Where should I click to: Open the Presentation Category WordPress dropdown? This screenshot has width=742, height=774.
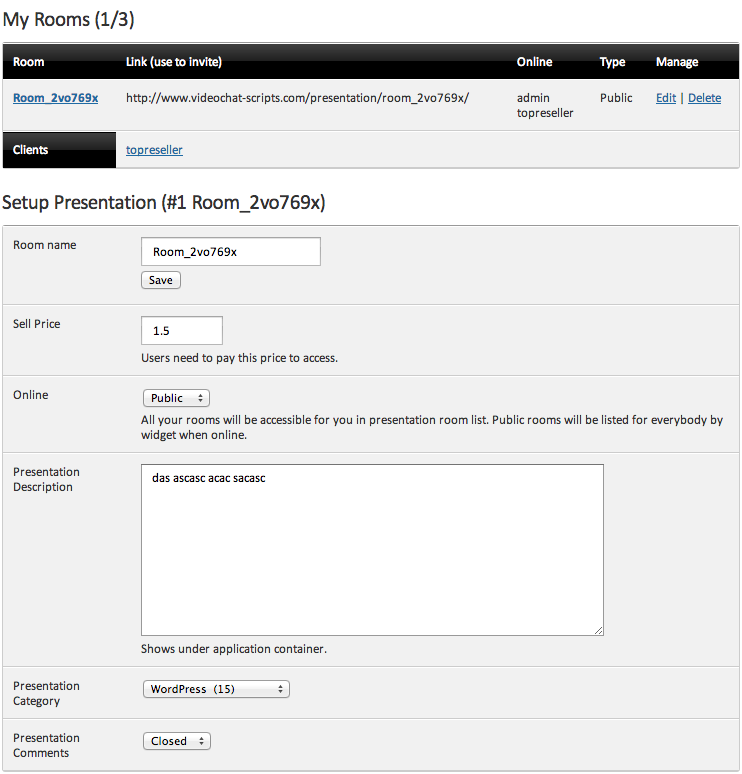click(x=216, y=689)
